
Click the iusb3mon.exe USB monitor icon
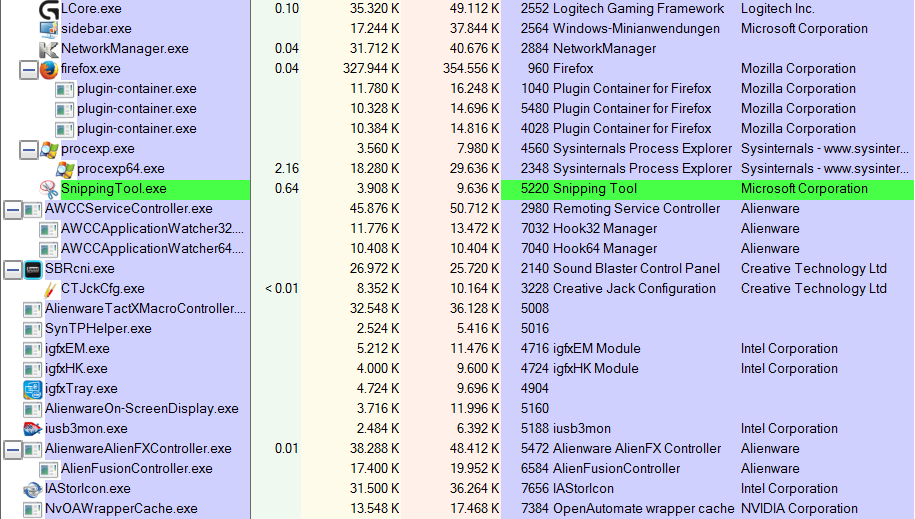(x=32, y=429)
